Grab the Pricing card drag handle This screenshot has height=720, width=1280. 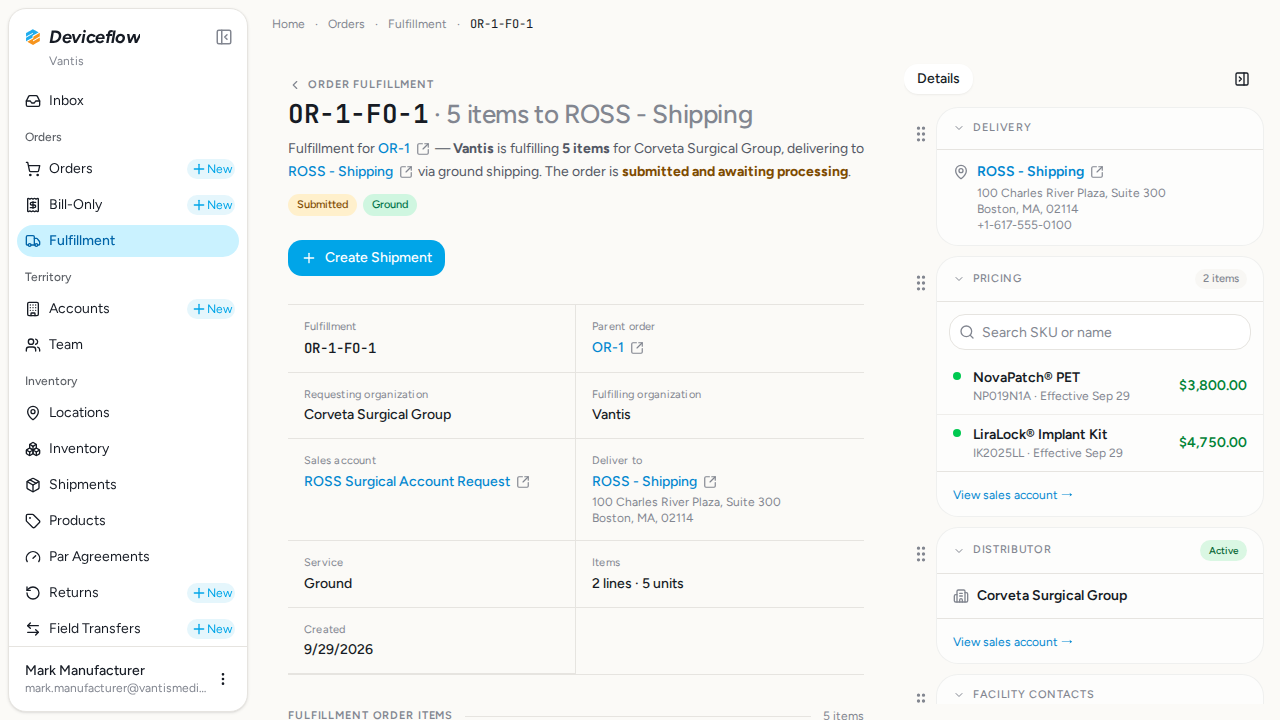tap(921, 284)
